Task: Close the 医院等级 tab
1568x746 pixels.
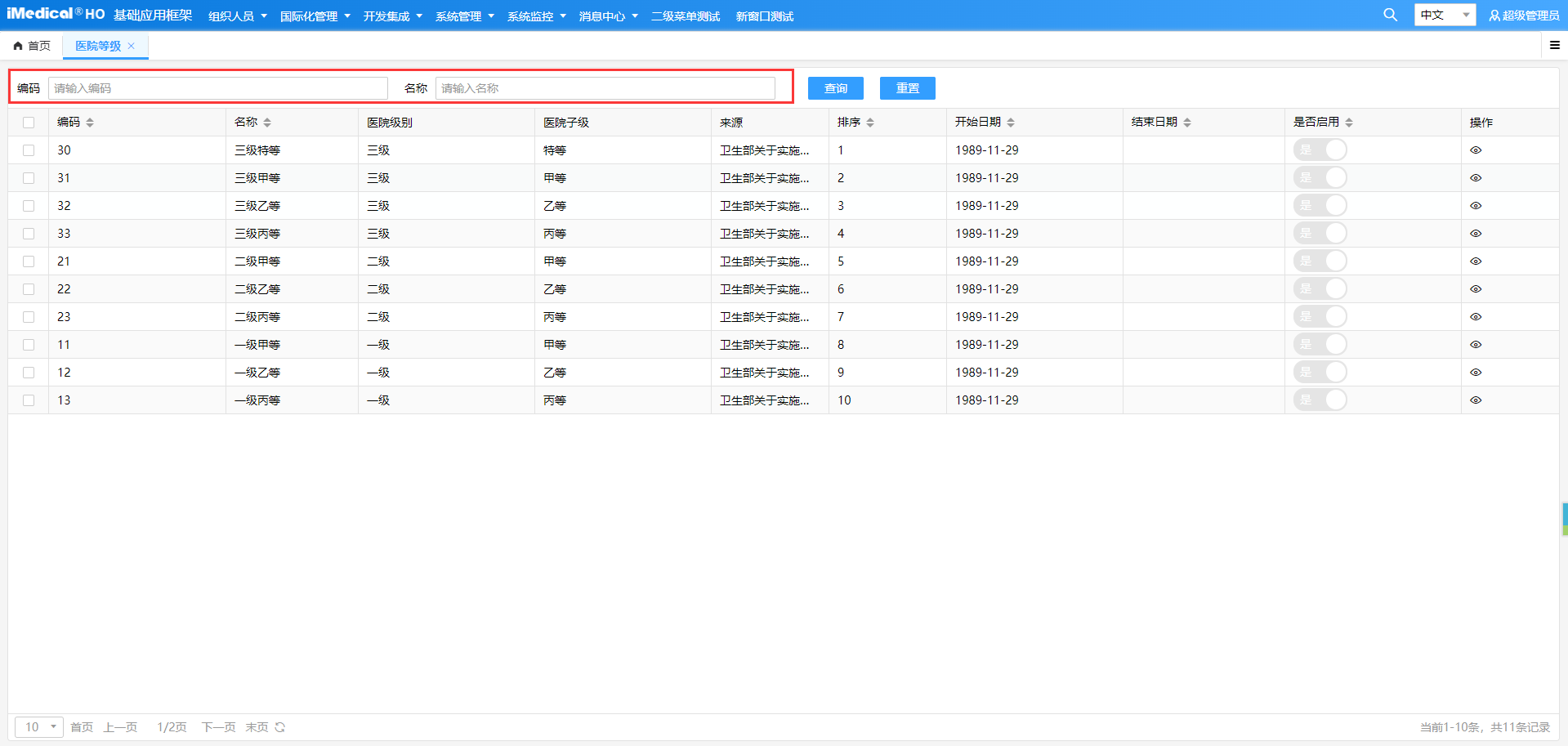Action: coord(132,46)
